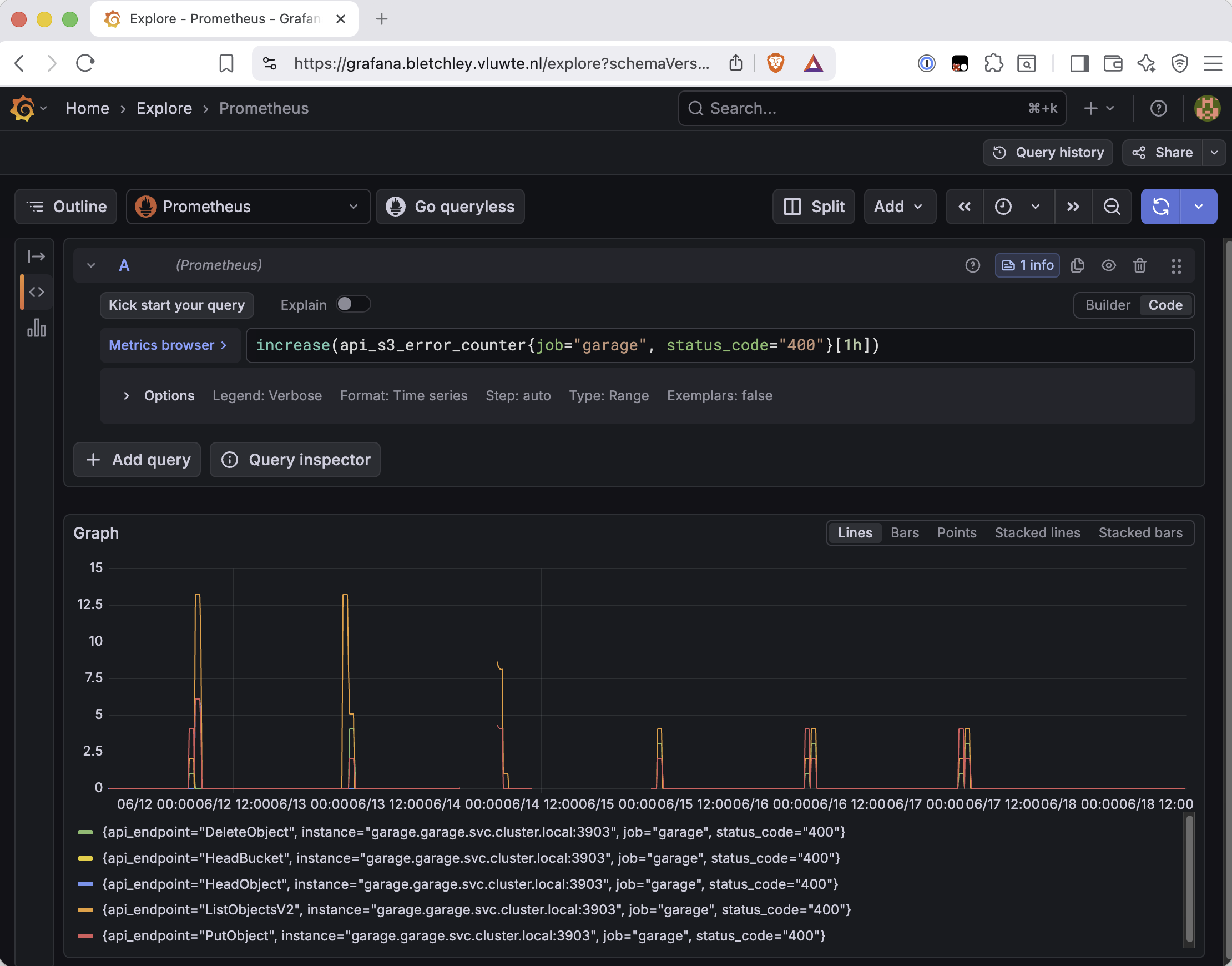Toggle the Explain switch
Image resolution: width=1232 pixels, height=966 pixels.
coord(354,304)
